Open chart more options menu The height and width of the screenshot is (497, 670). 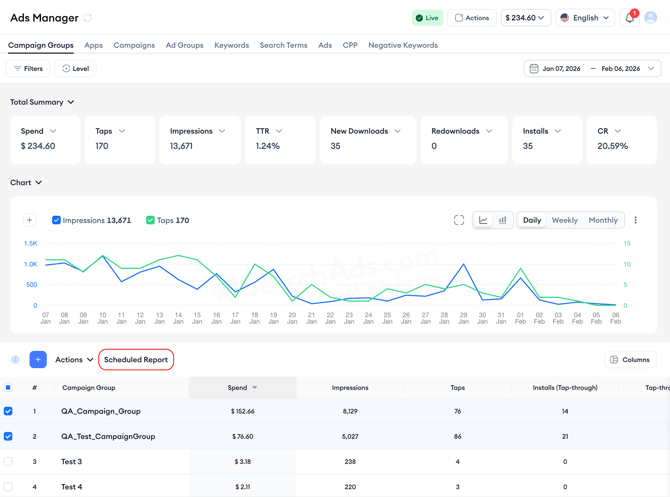click(635, 220)
